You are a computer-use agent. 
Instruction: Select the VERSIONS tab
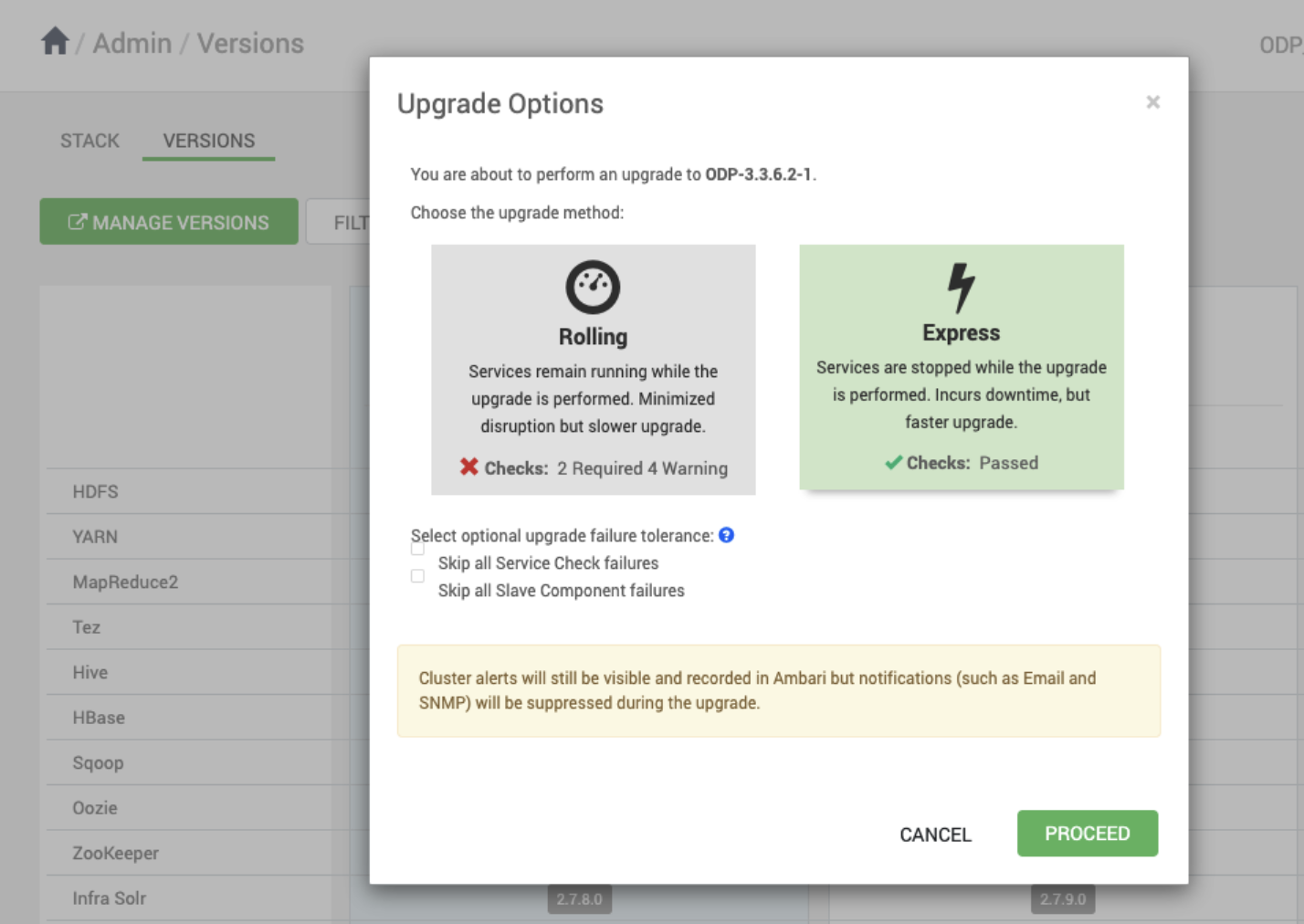(209, 141)
